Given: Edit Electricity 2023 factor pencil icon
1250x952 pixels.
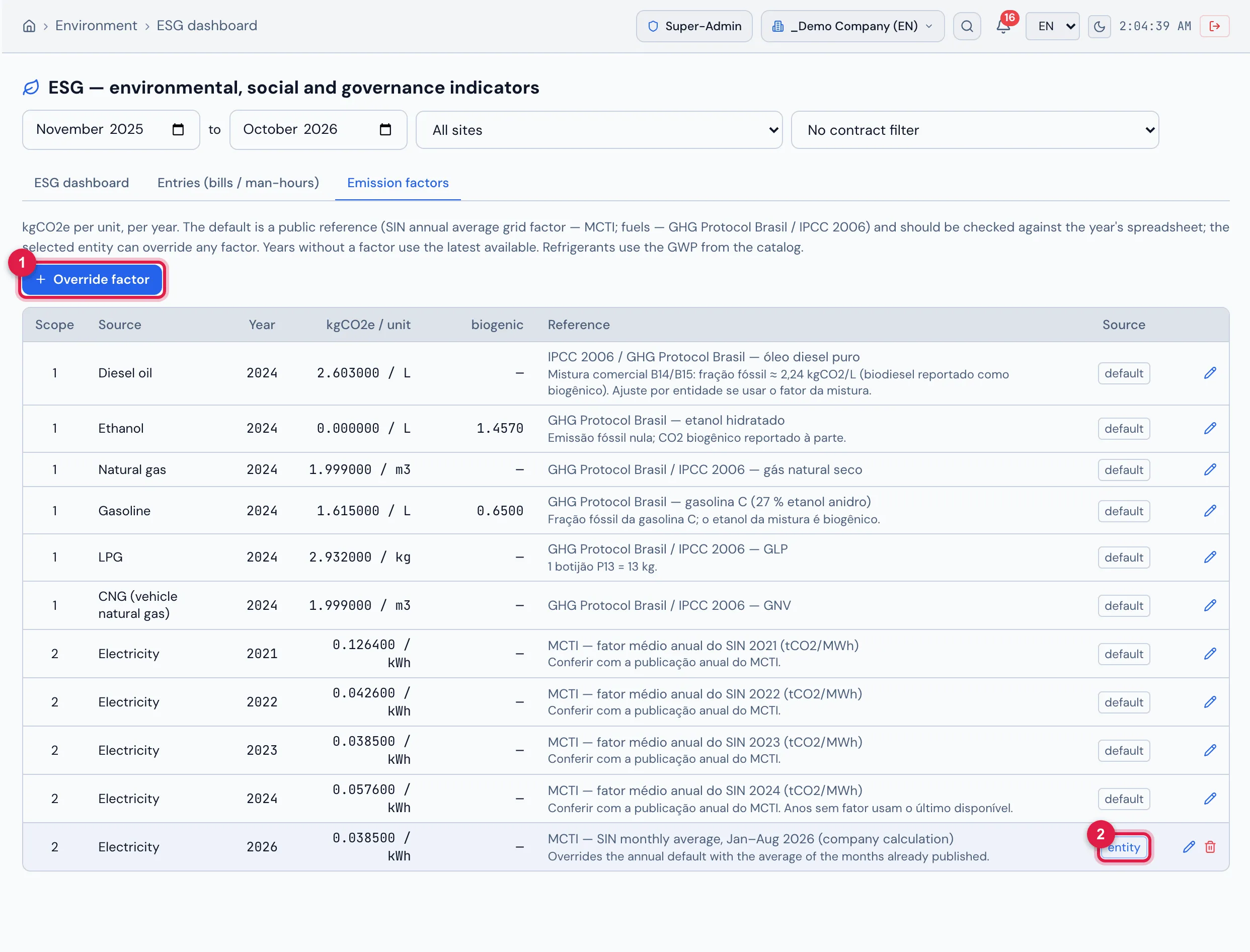Looking at the screenshot, I should 1210,750.
